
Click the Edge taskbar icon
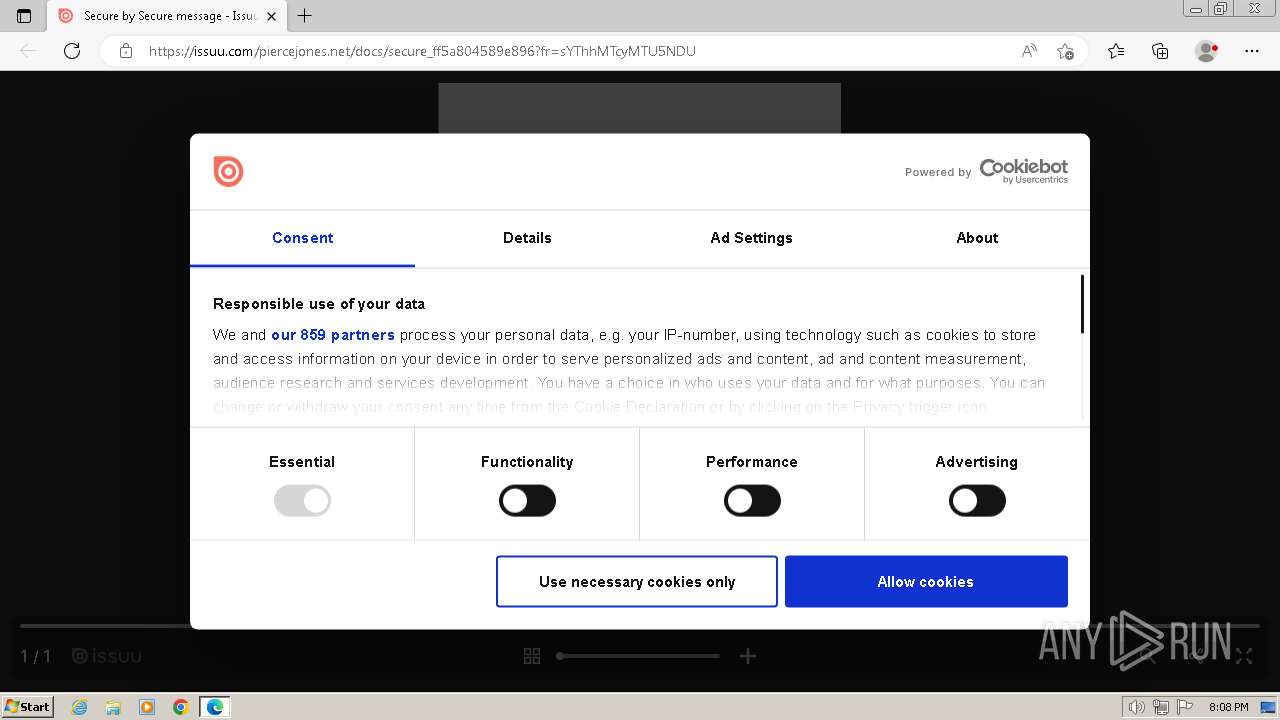click(215, 707)
